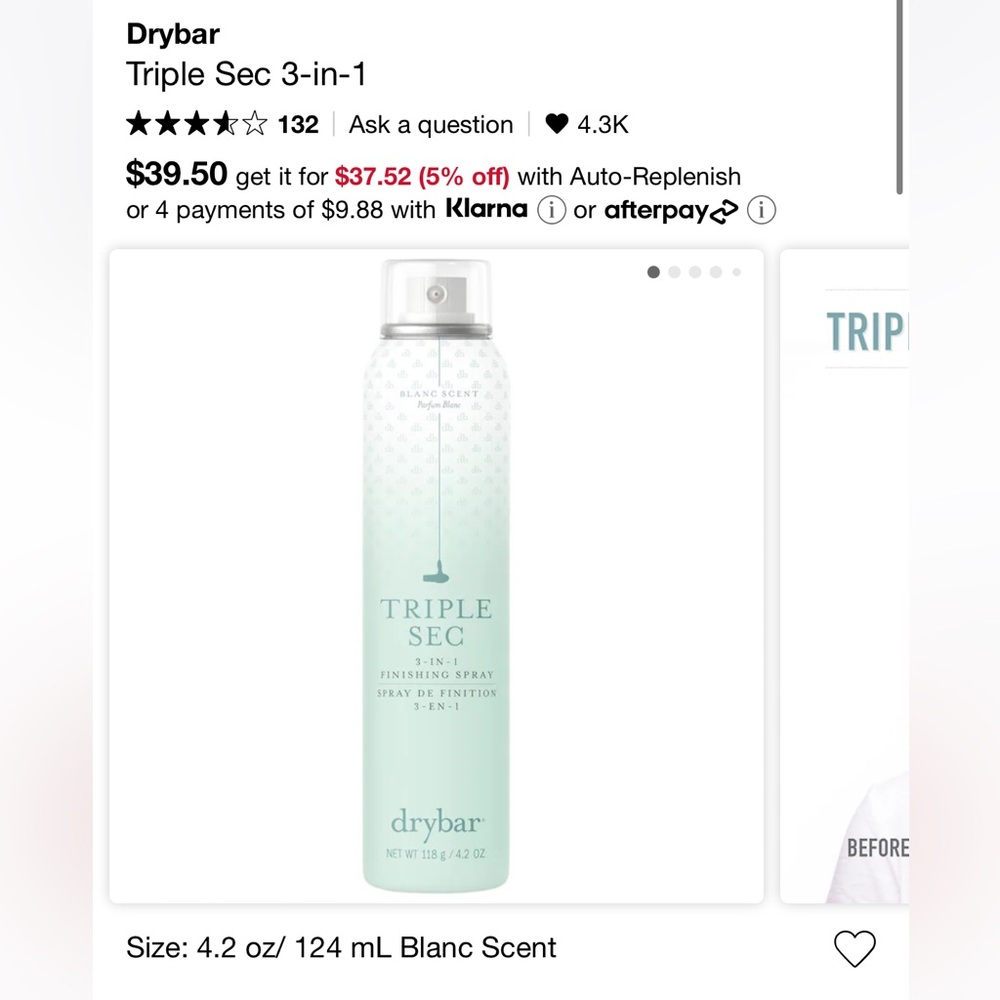The image size is (1000, 1000).
Task: Click the third carousel dot
Action: tap(694, 271)
